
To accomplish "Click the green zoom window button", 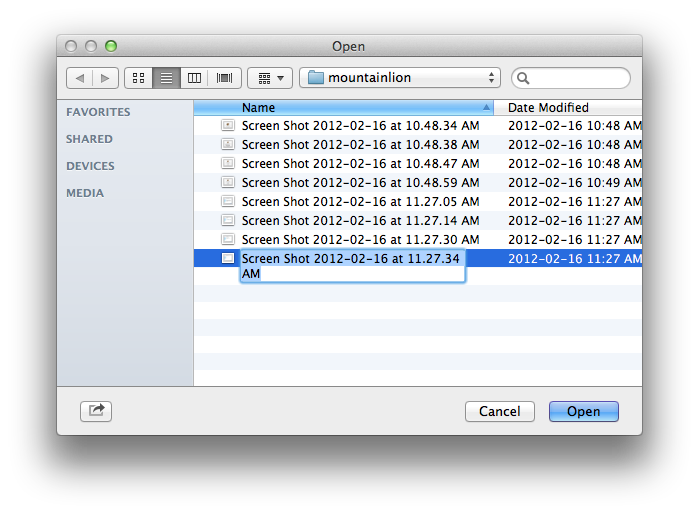I will [111, 46].
